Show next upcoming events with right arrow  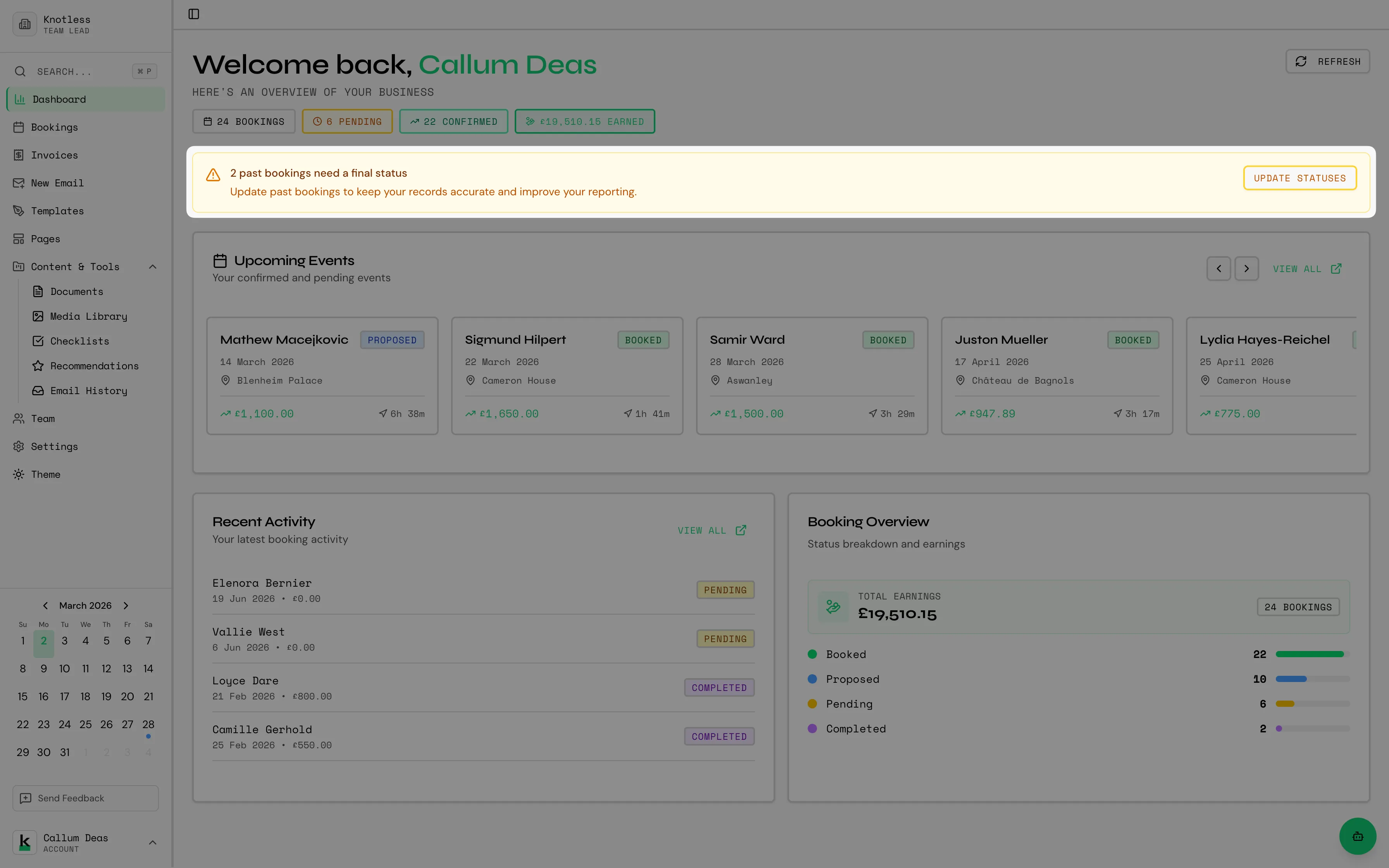coord(1246,269)
